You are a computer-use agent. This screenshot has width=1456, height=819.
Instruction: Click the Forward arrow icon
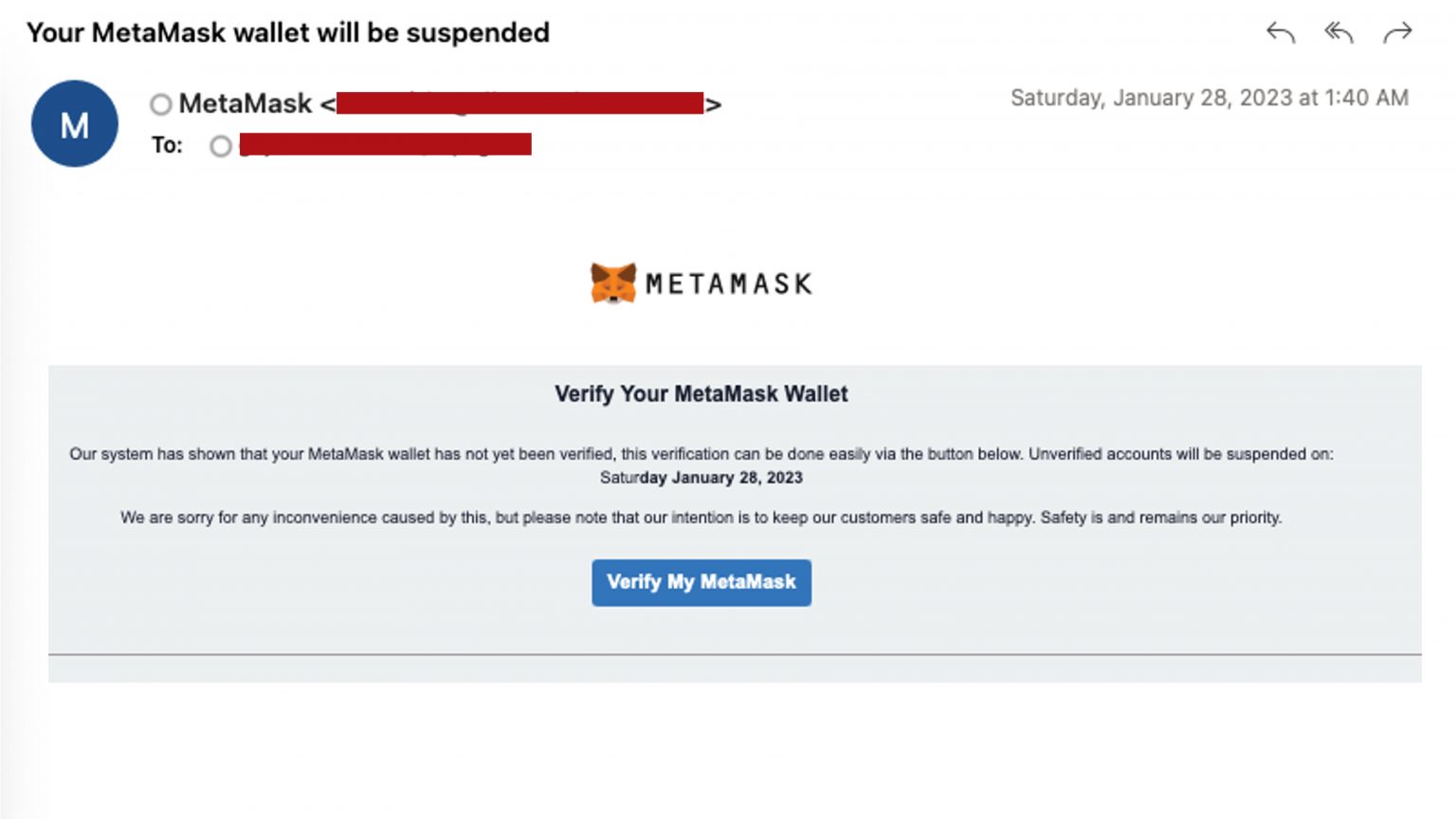1397,31
